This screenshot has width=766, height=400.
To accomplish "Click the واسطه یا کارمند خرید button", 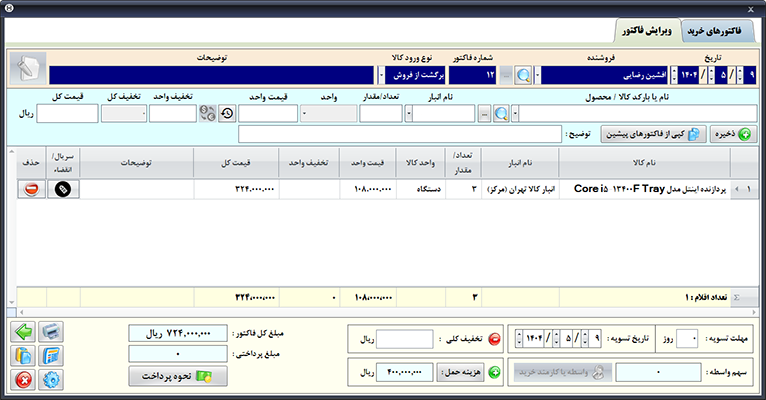I will (563, 372).
